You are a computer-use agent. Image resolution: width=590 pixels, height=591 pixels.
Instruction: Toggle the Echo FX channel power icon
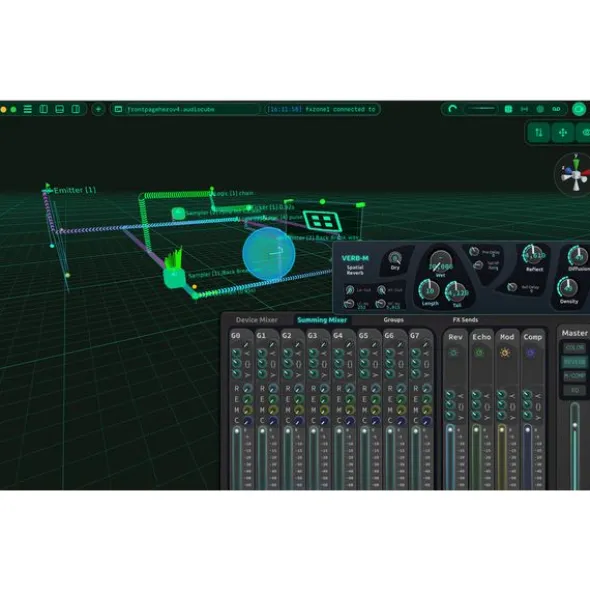coord(479,353)
